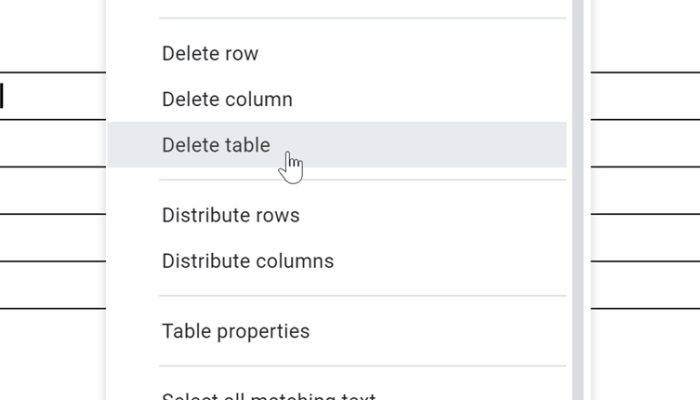700x400 pixels.
Task: Click Delete row in context menu
Action: (210, 54)
